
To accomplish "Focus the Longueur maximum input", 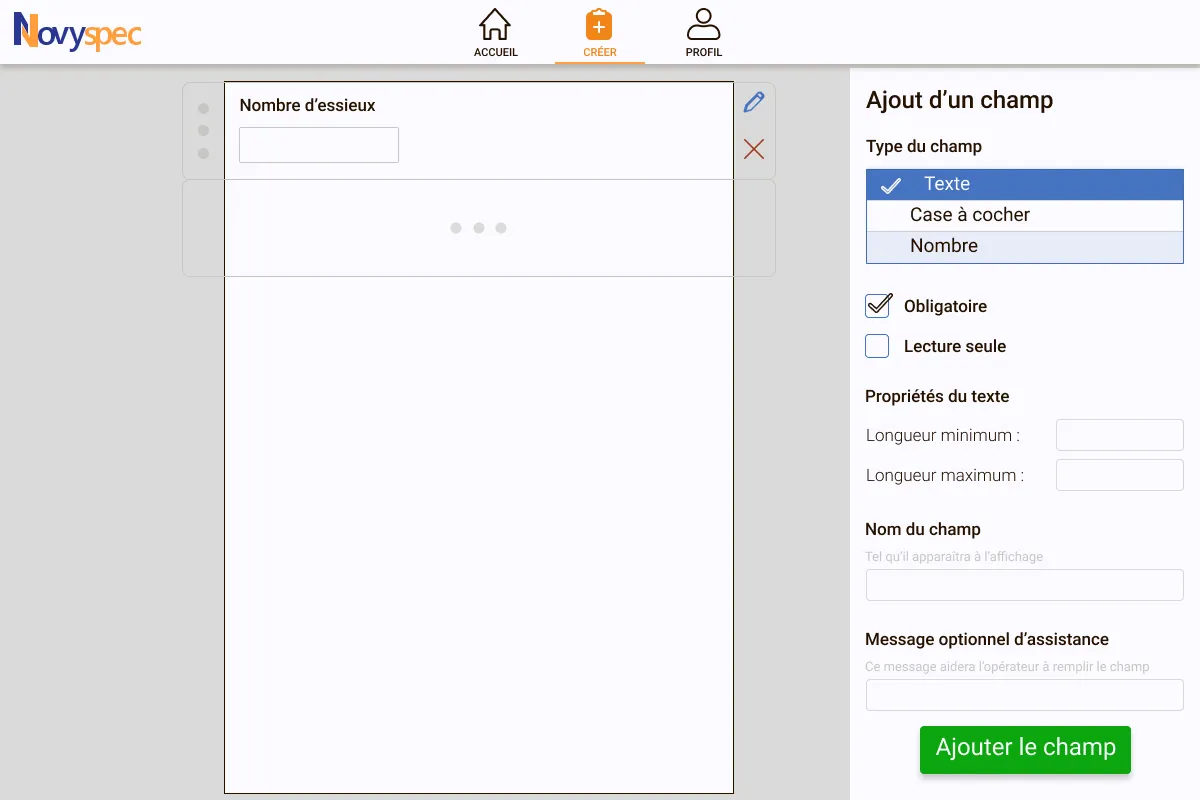I will point(1119,475).
